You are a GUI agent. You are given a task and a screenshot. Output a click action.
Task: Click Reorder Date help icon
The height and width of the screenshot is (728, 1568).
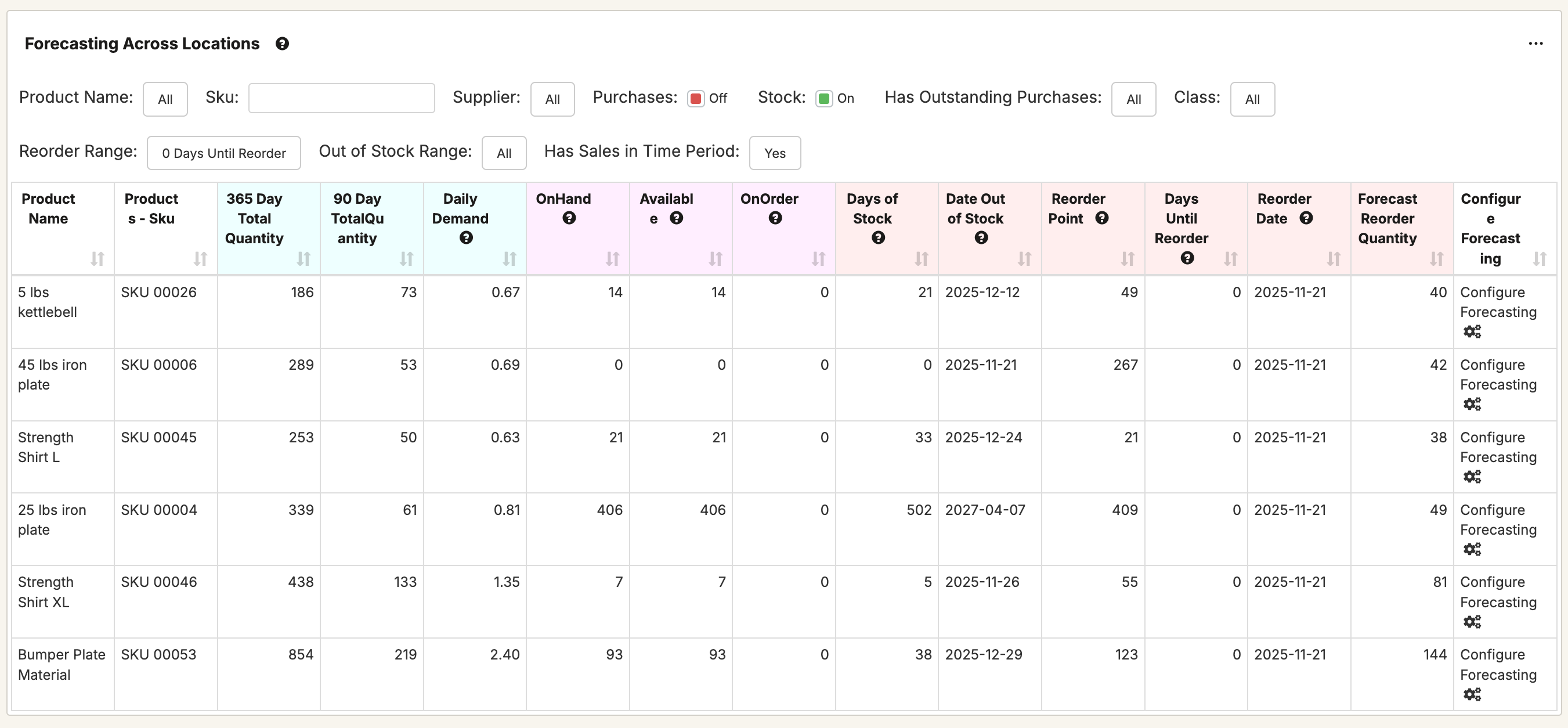[x=1306, y=218]
